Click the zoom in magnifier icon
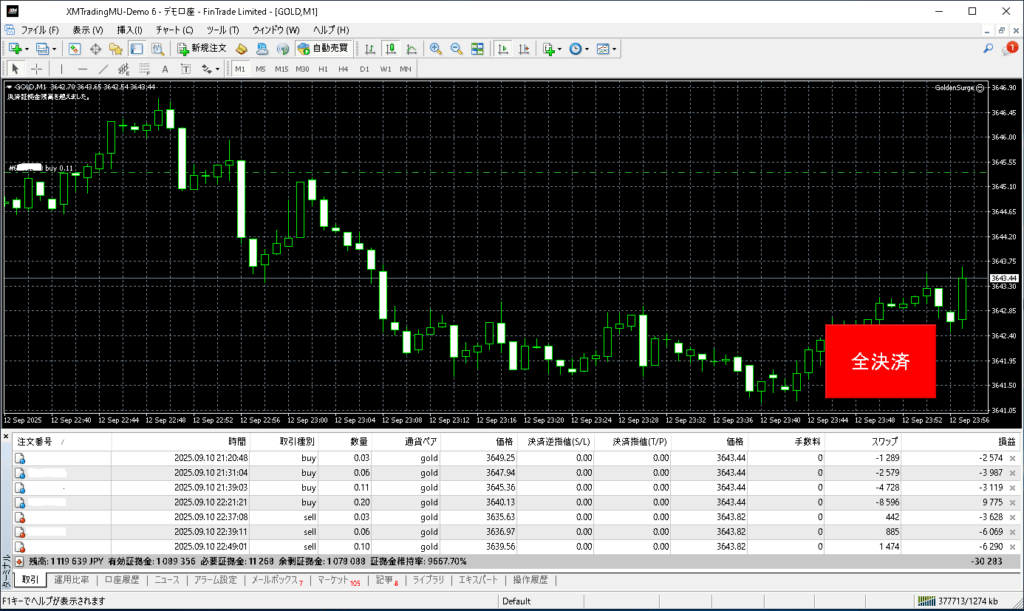Screen dimensions: 1024x611 tap(436, 48)
